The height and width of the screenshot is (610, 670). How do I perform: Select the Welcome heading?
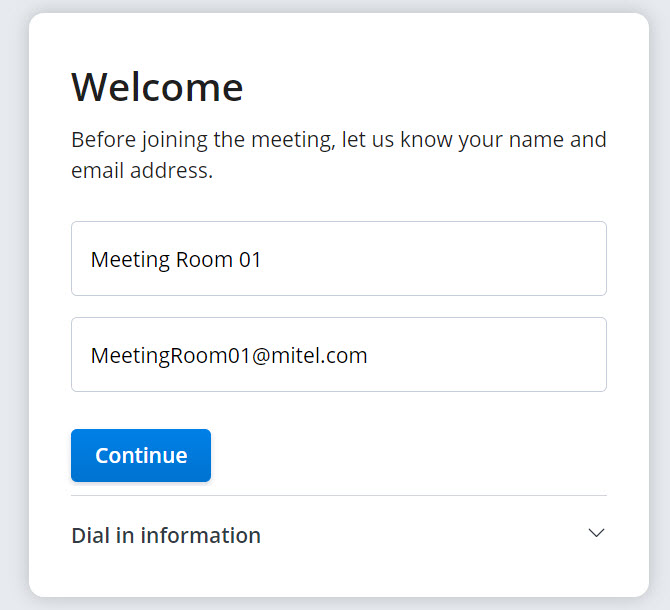point(157,87)
